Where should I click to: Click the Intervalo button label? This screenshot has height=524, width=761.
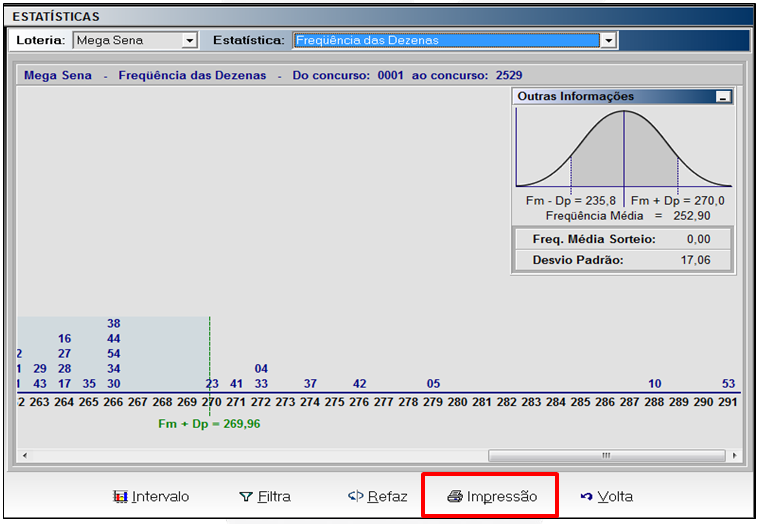[x=160, y=496]
